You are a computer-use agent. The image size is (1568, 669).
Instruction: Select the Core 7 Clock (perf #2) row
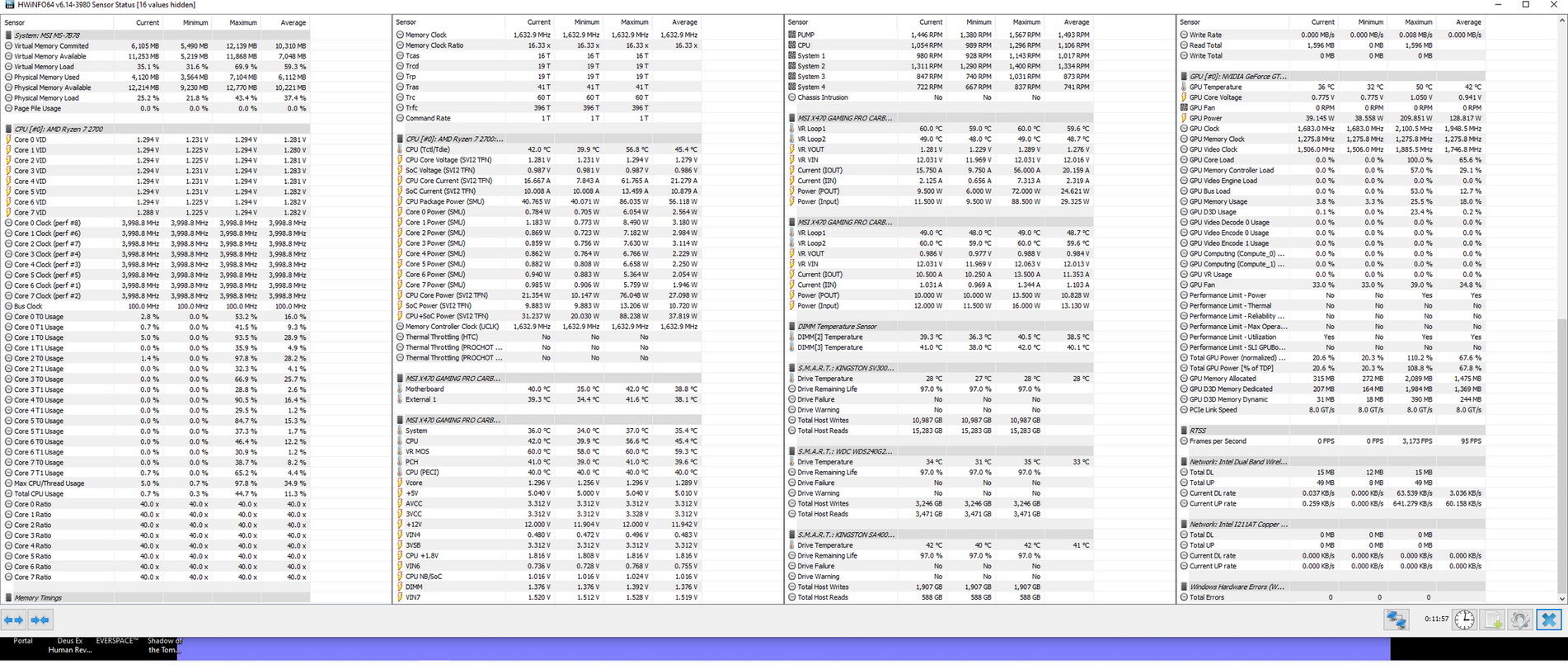click(x=157, y=295)
